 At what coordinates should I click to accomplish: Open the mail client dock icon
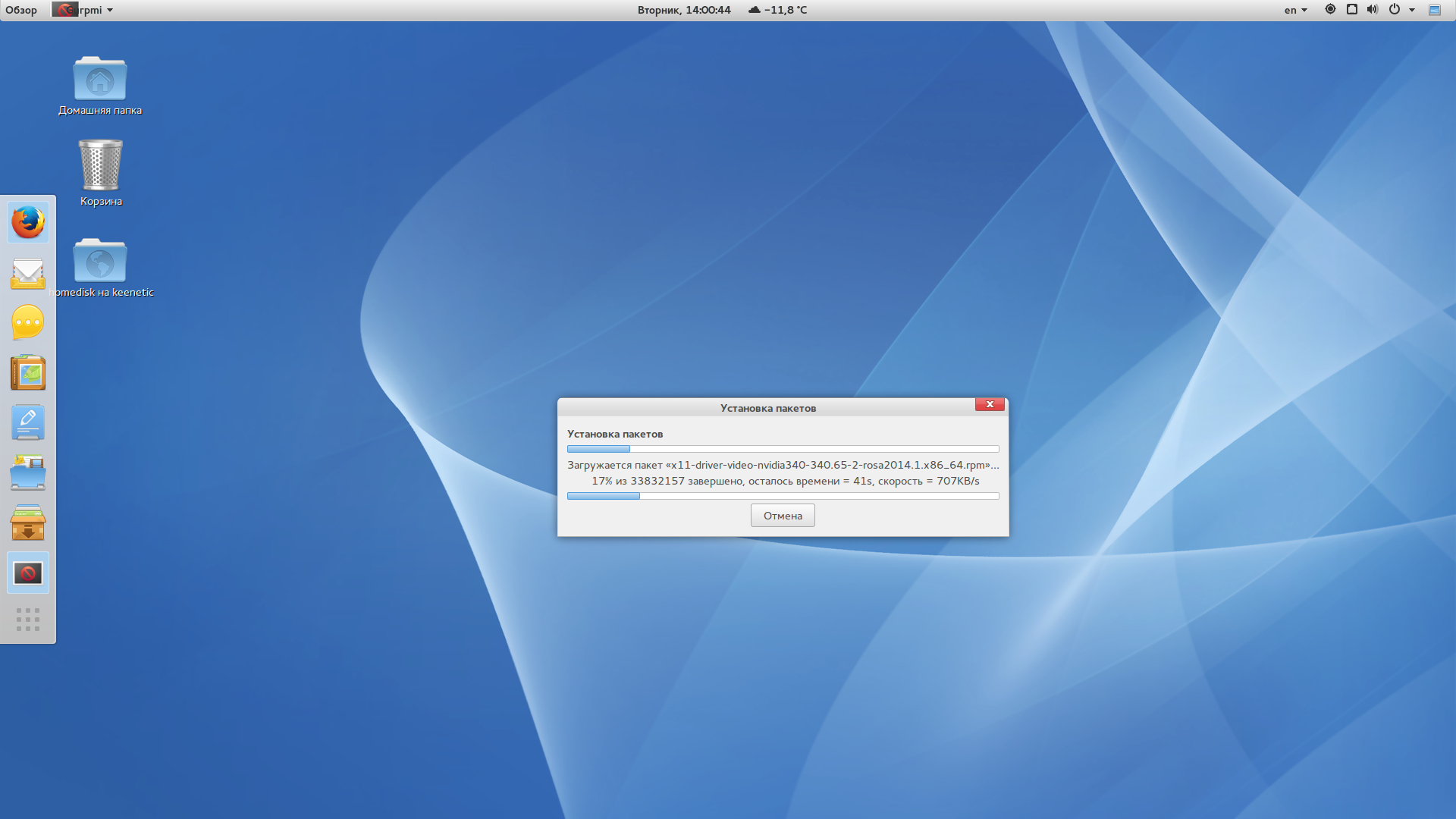(x=28, y=274)
